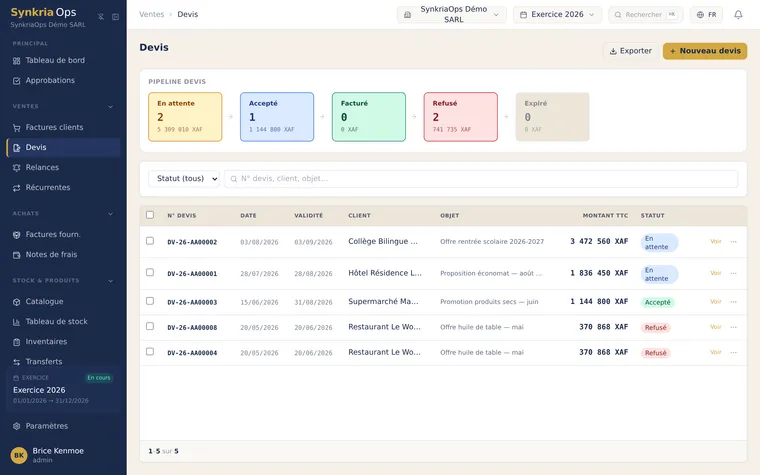The height and width of the screenshot is (475, 760).
Task: Click Voir for DV-26-AA00008
Action: 715,327
